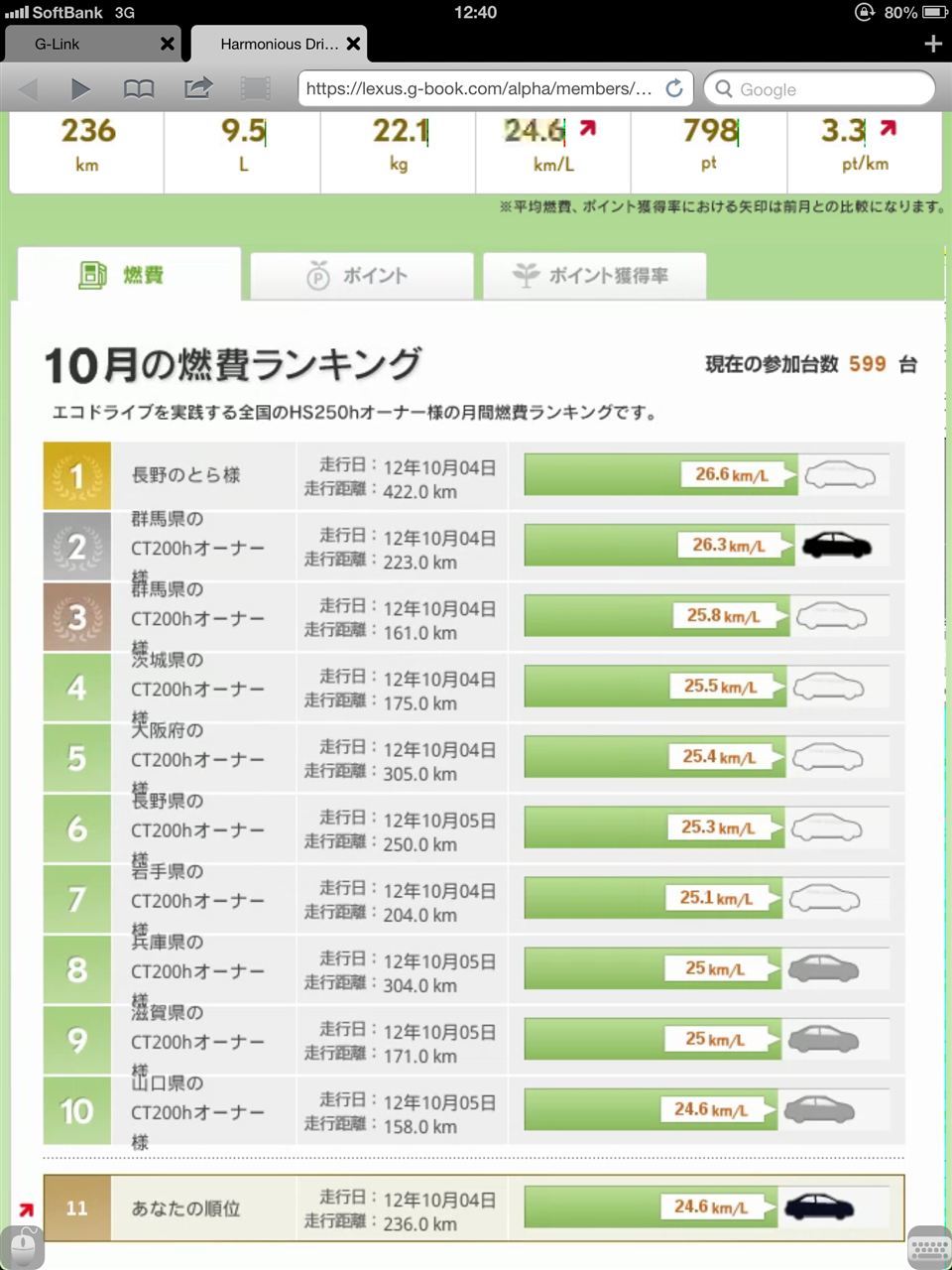Tap the black car icon in rank 2
The width and height of the screenshot is (952, 1270).
837,546
